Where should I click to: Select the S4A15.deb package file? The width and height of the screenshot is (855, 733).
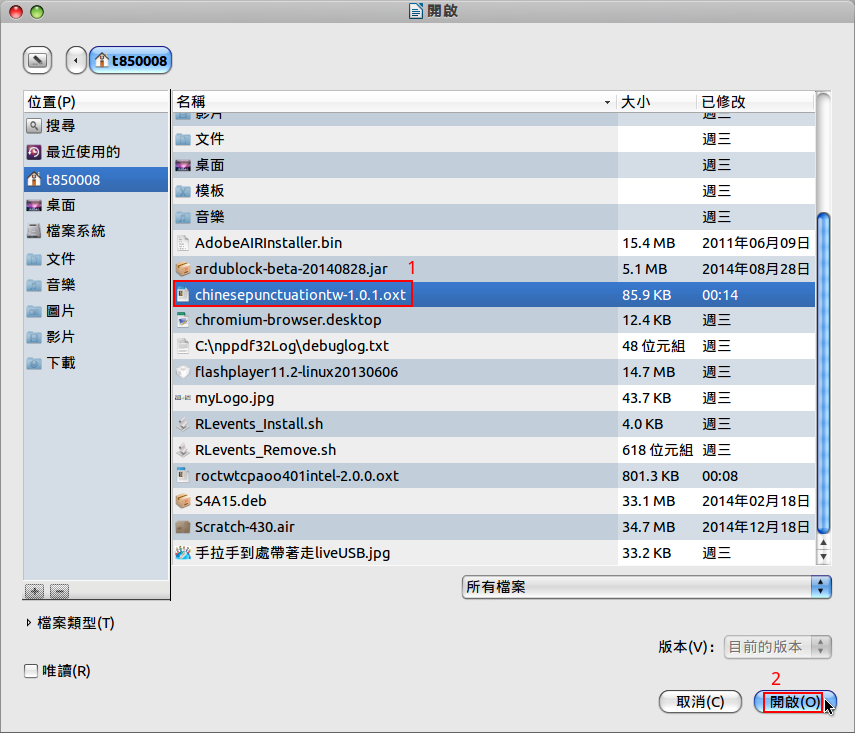tap(231, 501)
